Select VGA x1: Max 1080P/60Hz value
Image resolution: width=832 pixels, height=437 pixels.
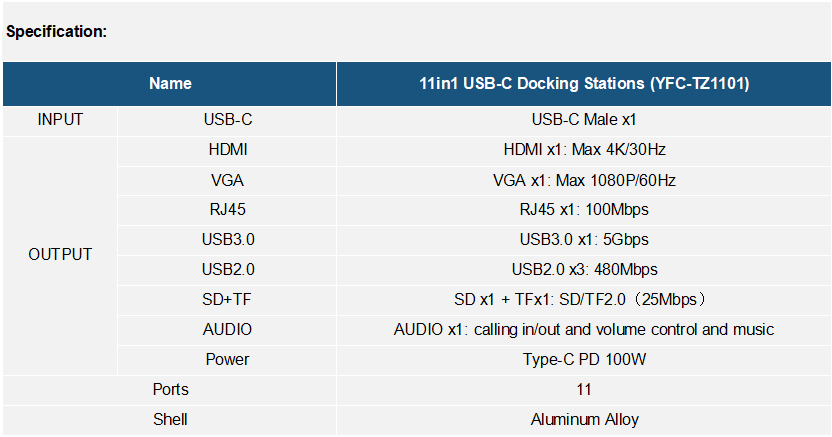point(584,181)
